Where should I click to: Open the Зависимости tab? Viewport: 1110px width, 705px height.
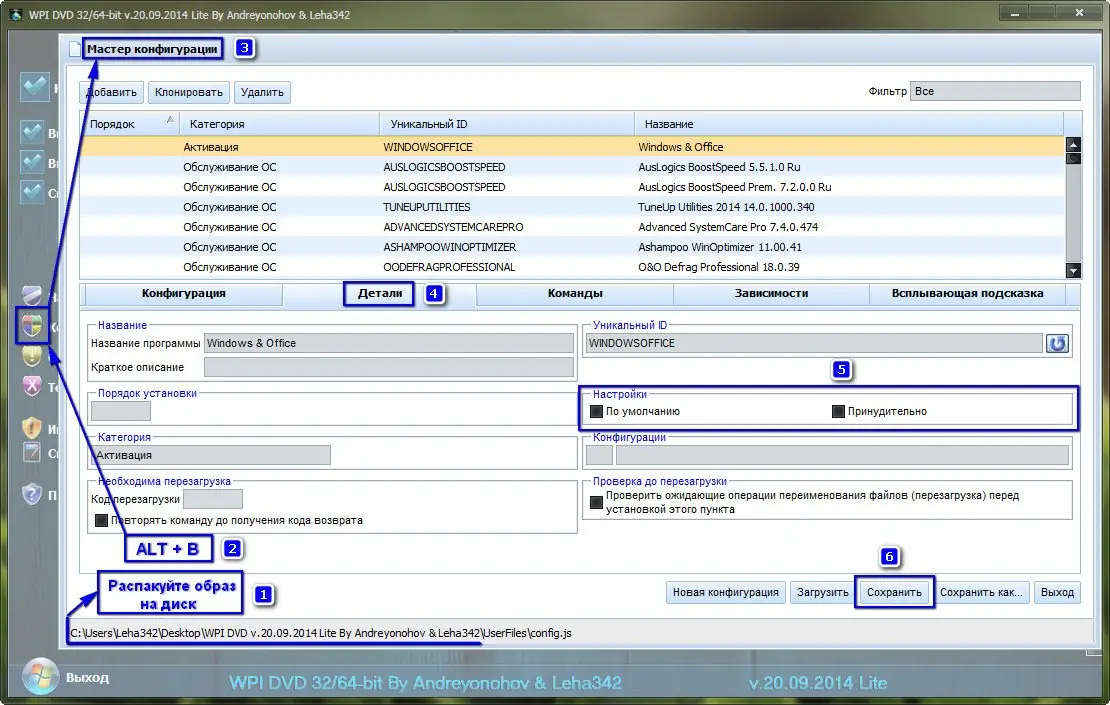tap(771, 293)
